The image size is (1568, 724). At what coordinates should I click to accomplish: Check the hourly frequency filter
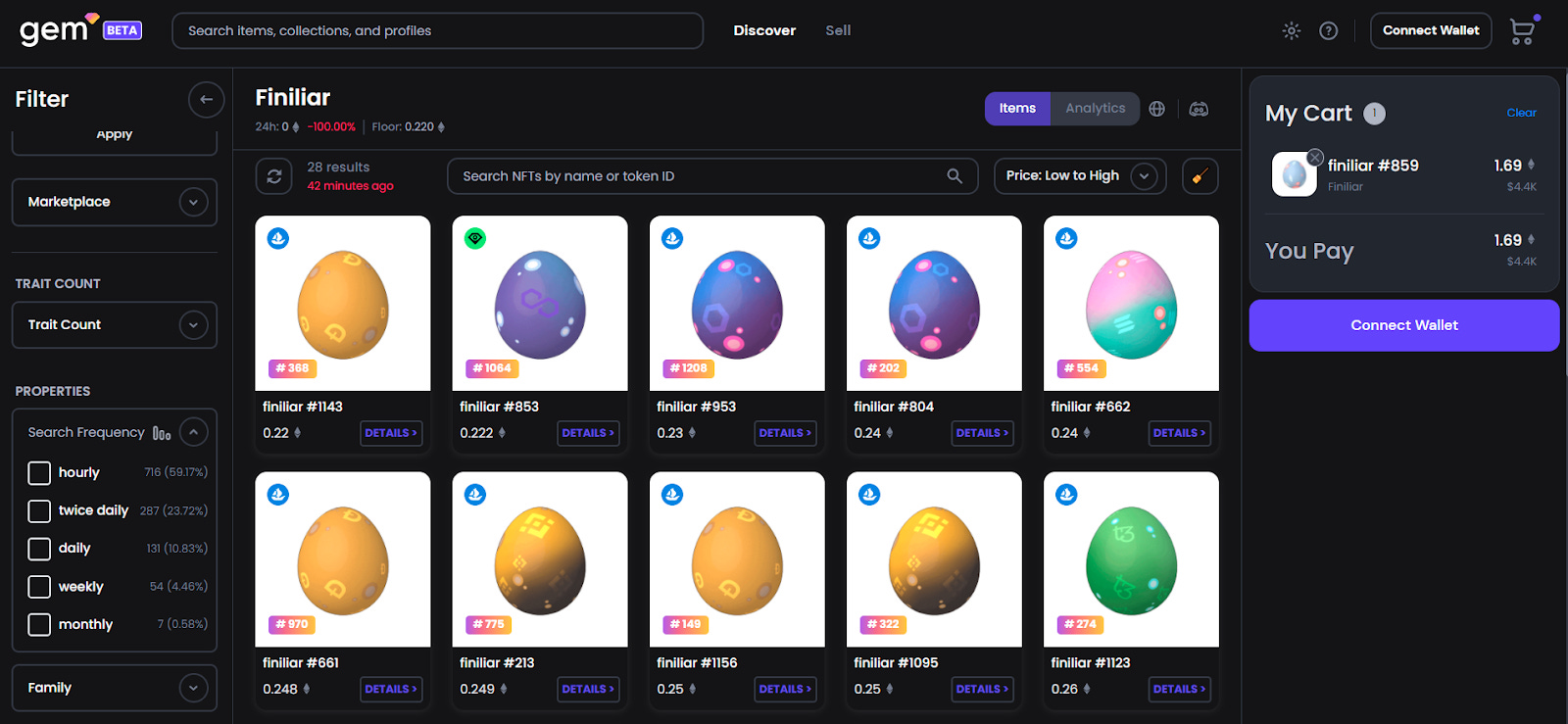39,473
